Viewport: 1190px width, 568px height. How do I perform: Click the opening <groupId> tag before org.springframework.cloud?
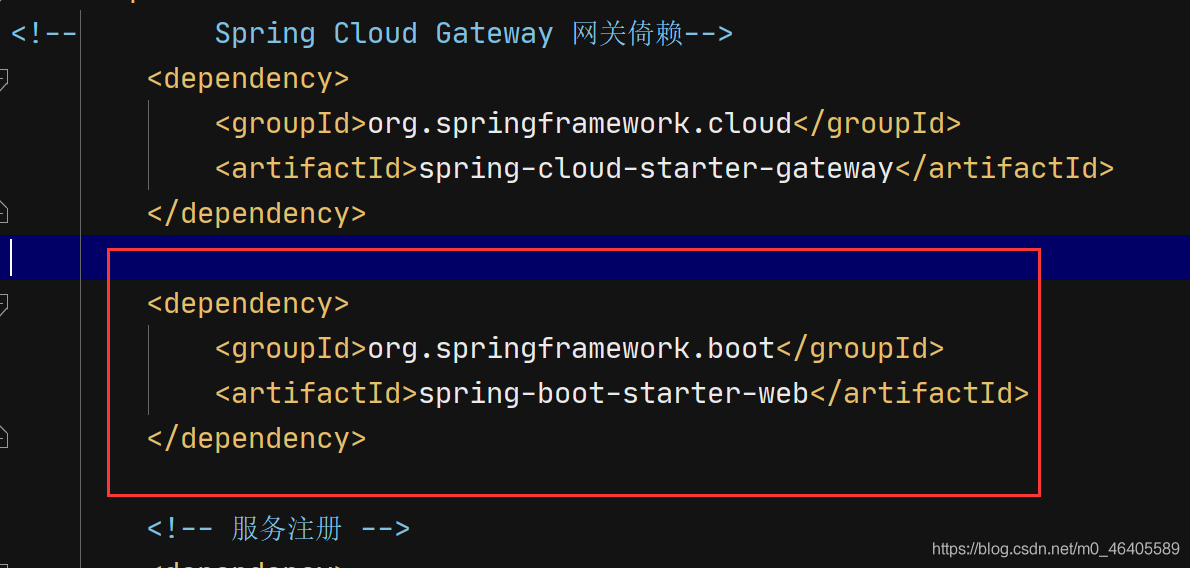[291, 124]
